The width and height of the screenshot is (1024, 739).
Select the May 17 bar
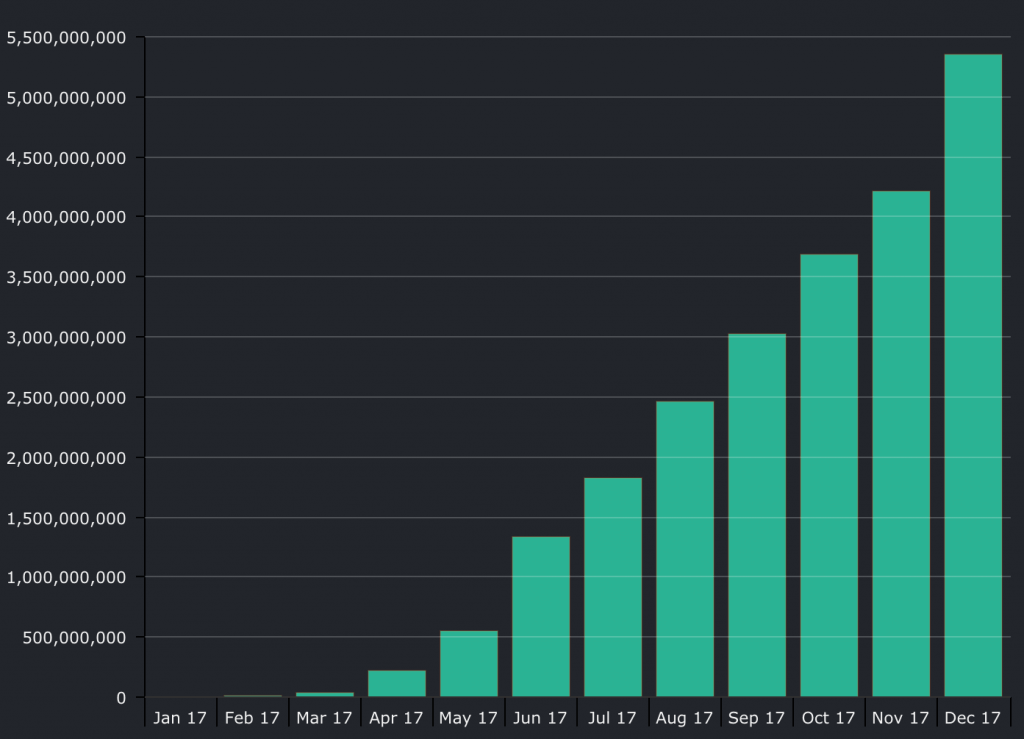(x=468, y=663)
